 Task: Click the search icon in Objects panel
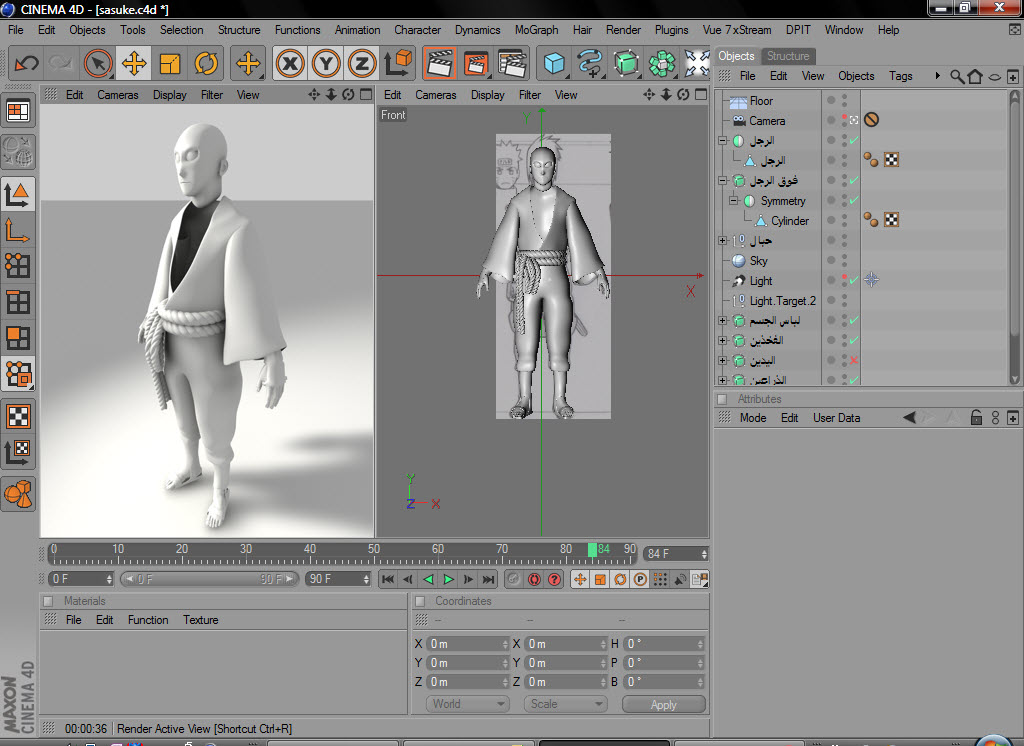coord(957,76)
